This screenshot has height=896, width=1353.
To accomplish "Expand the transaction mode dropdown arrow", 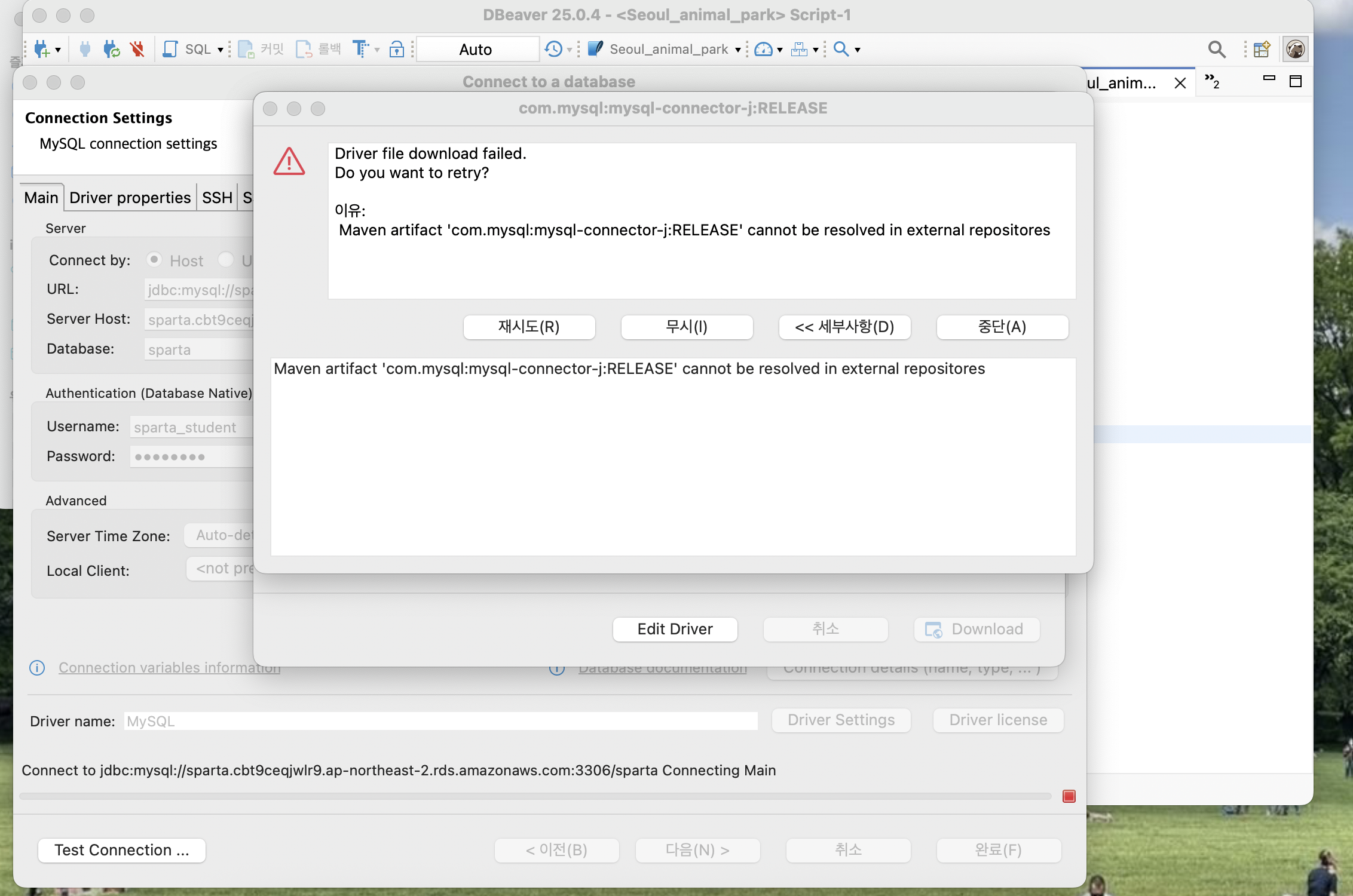I will pos(377,50).
